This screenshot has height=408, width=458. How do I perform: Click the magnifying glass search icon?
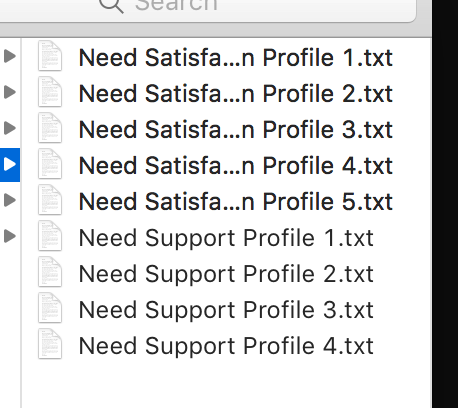(x=111, y=6)
